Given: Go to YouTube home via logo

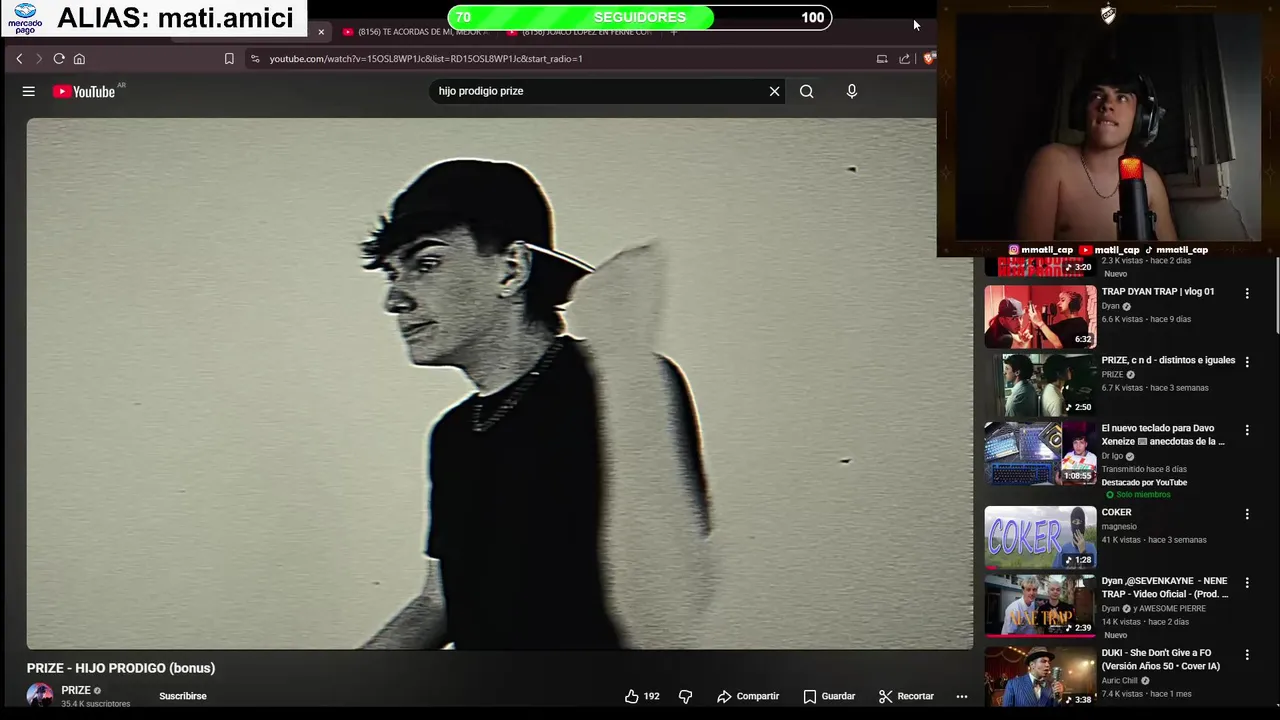Looking at the screenshot, I should pos(84,91).
